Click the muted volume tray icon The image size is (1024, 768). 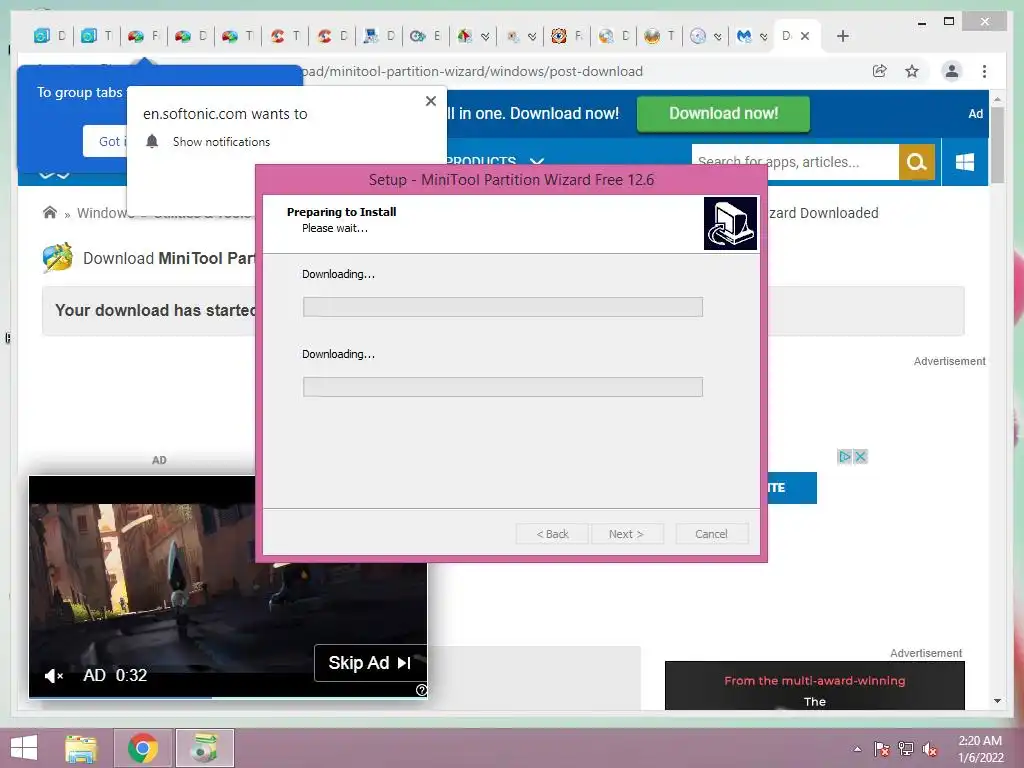coord(930,749)
